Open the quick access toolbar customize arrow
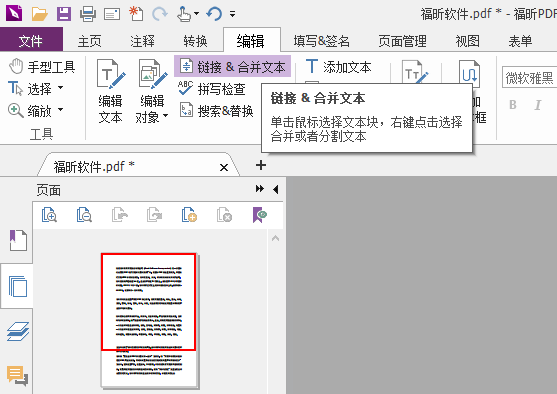Screen dimensions: 557x394 (x=232, y=14)
